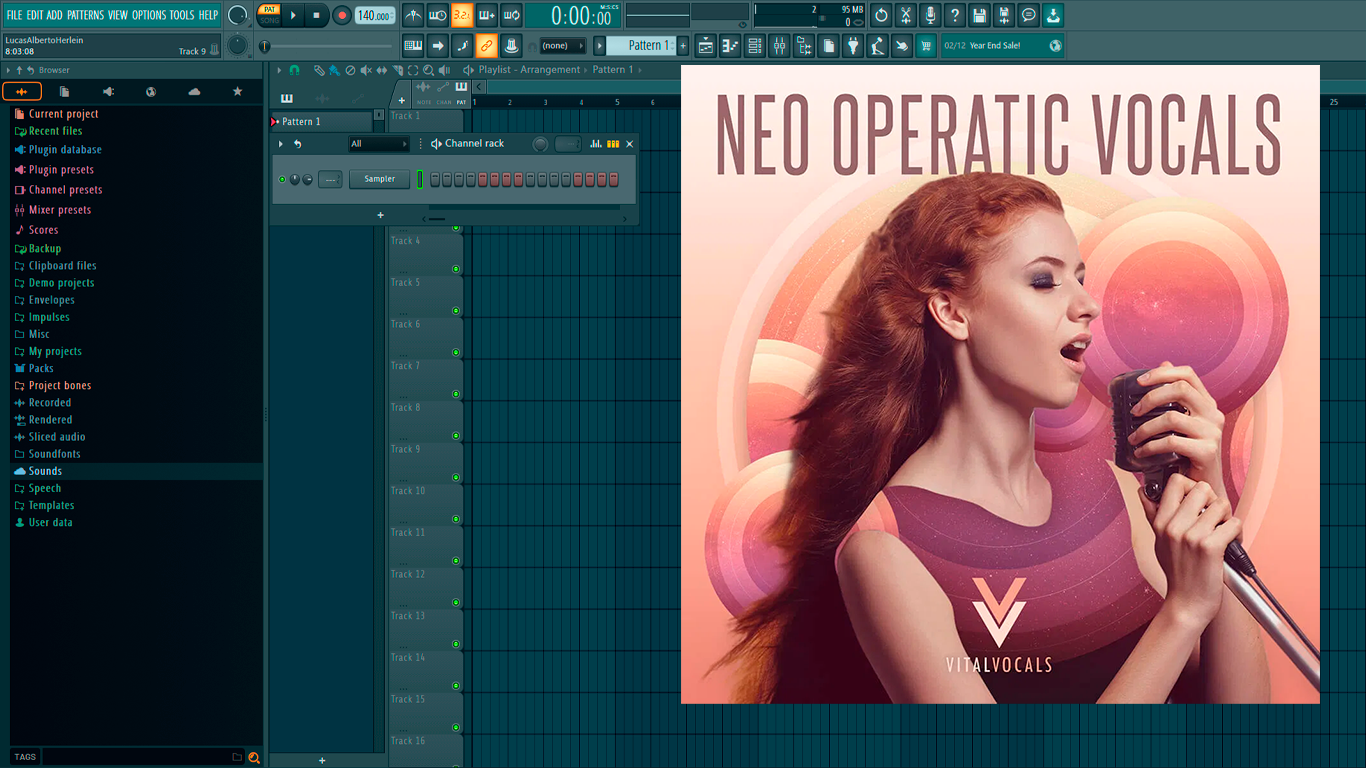
Task: Click the Neo Operatic Vocals cover image
Action: (1000, 384)
